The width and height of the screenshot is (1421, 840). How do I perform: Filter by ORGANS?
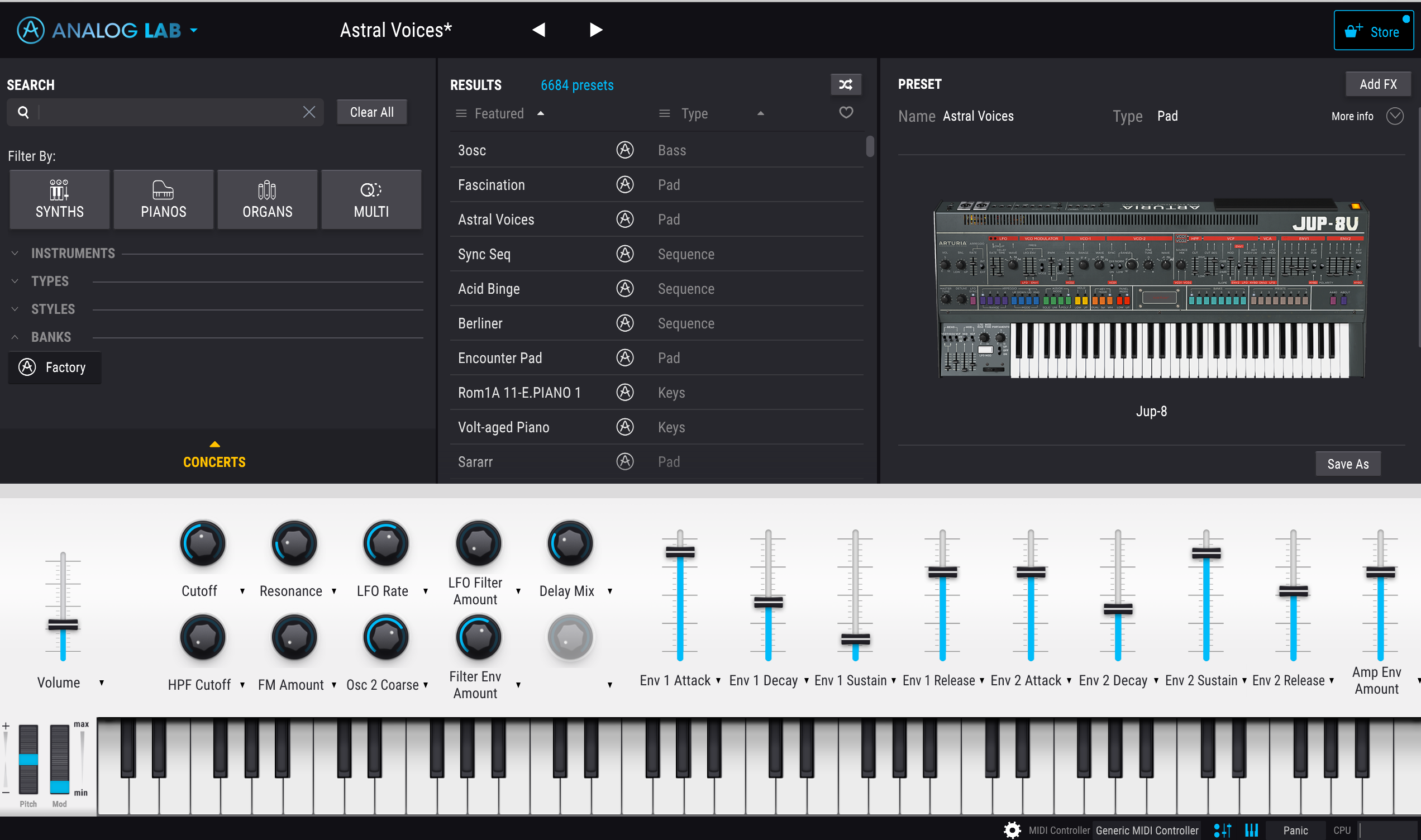[x=268, y=199]
